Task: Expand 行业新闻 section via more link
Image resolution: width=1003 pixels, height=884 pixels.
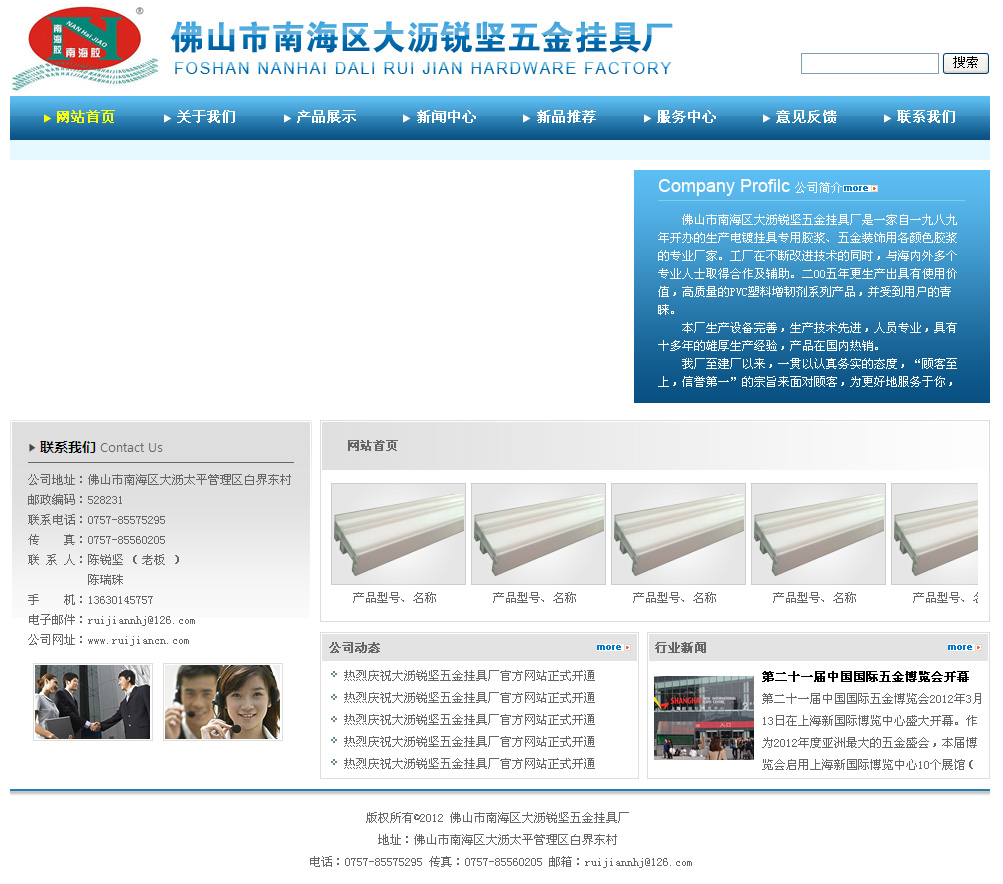Action: [963, 647]
